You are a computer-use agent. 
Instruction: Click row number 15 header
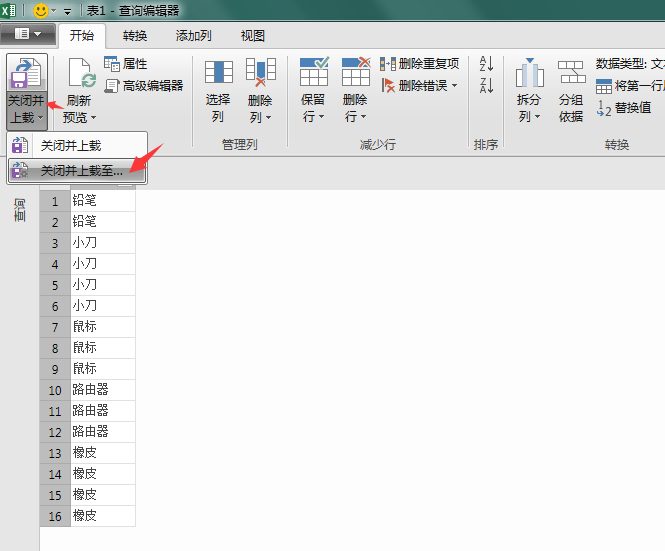pos(55,495)
